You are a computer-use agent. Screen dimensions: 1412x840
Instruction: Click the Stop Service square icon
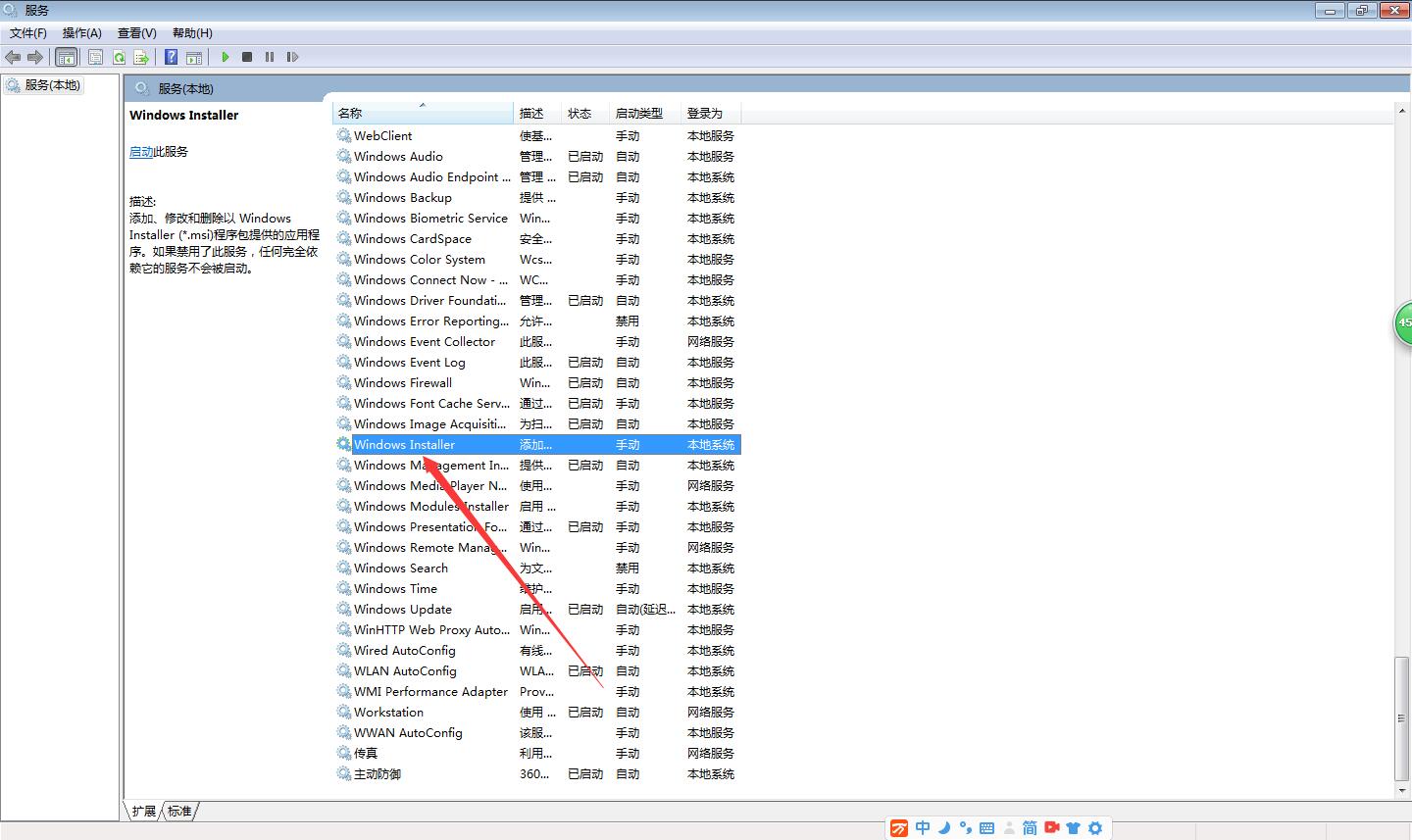[247, 57]
